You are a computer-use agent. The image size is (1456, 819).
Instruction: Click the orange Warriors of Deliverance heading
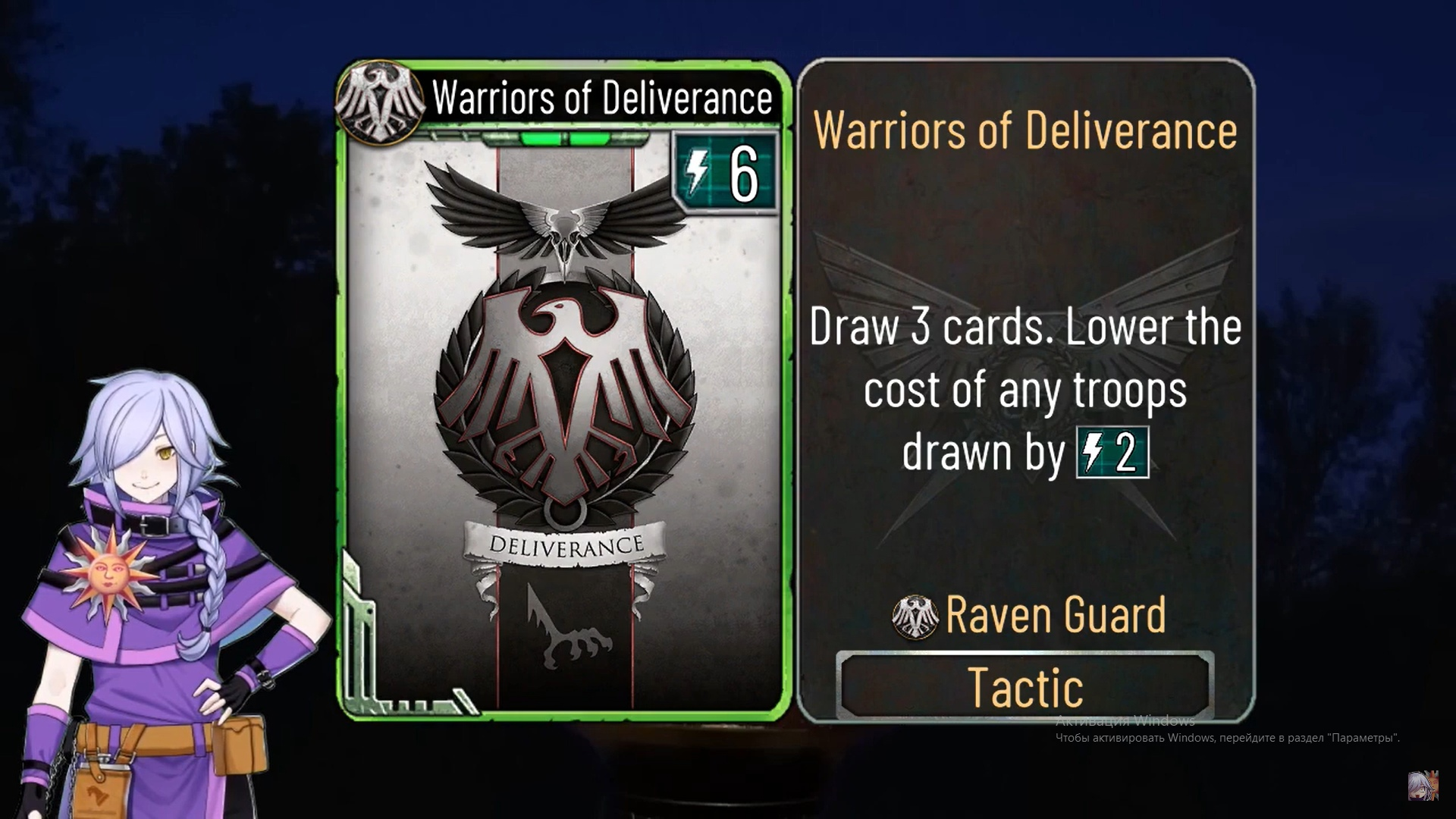(x=1025, y=130)
